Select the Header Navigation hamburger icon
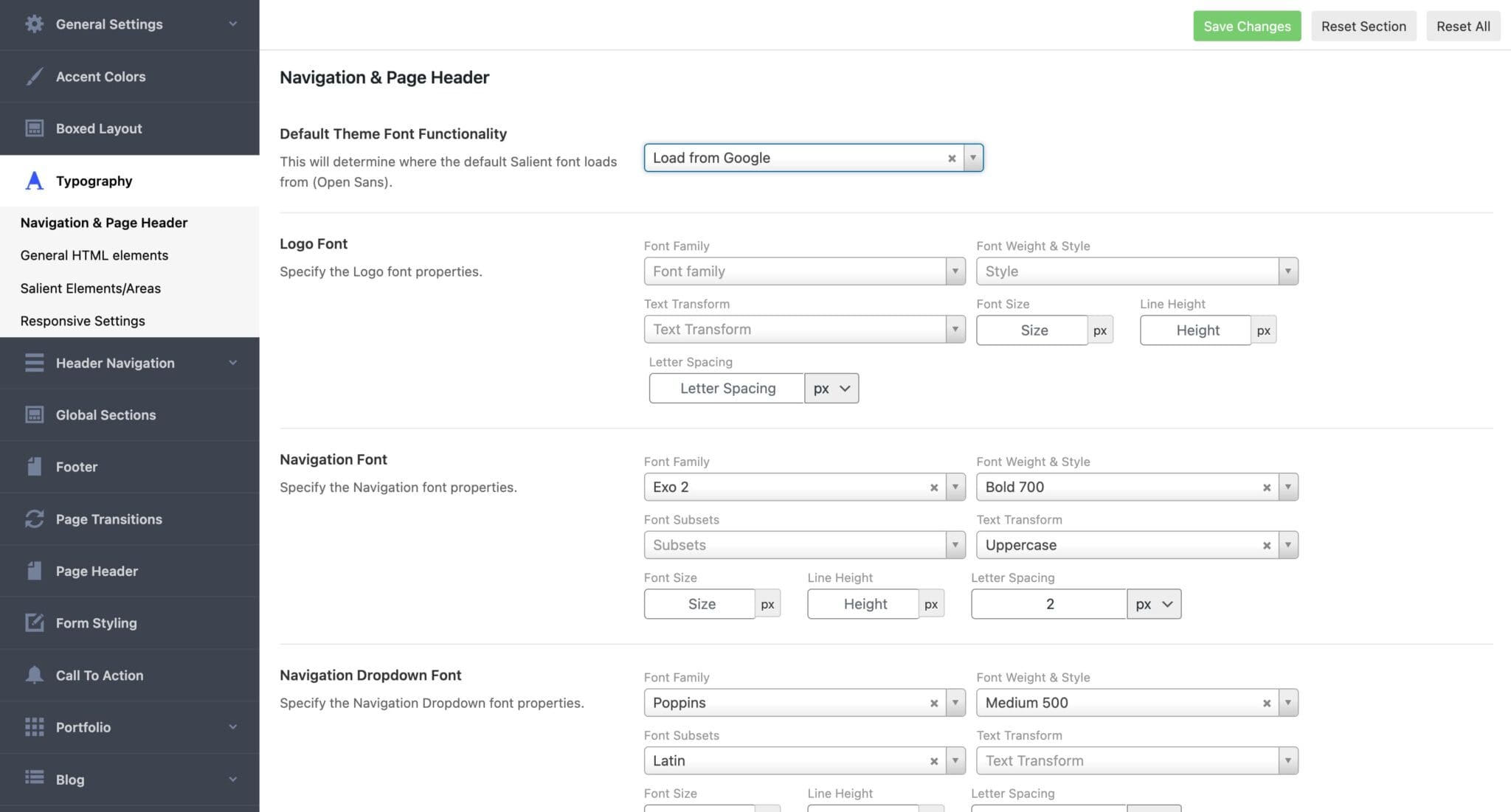Viewport: 1511px width, 812px height. [x=34, y=363]
